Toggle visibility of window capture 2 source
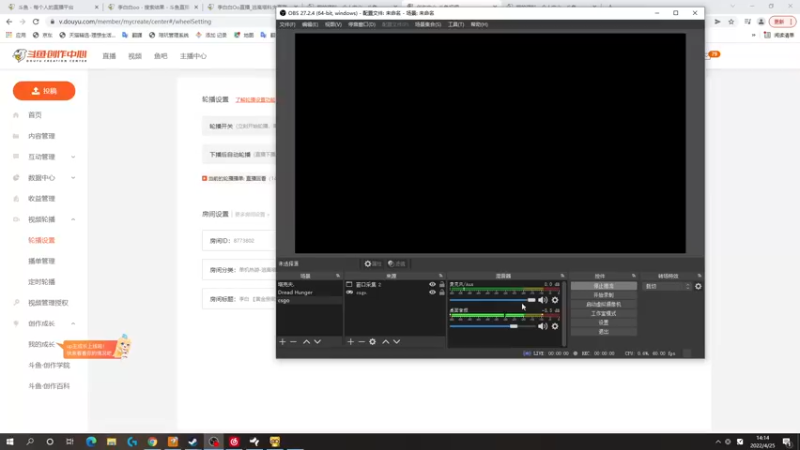800x450 pixels. click(x=432, y=285)
